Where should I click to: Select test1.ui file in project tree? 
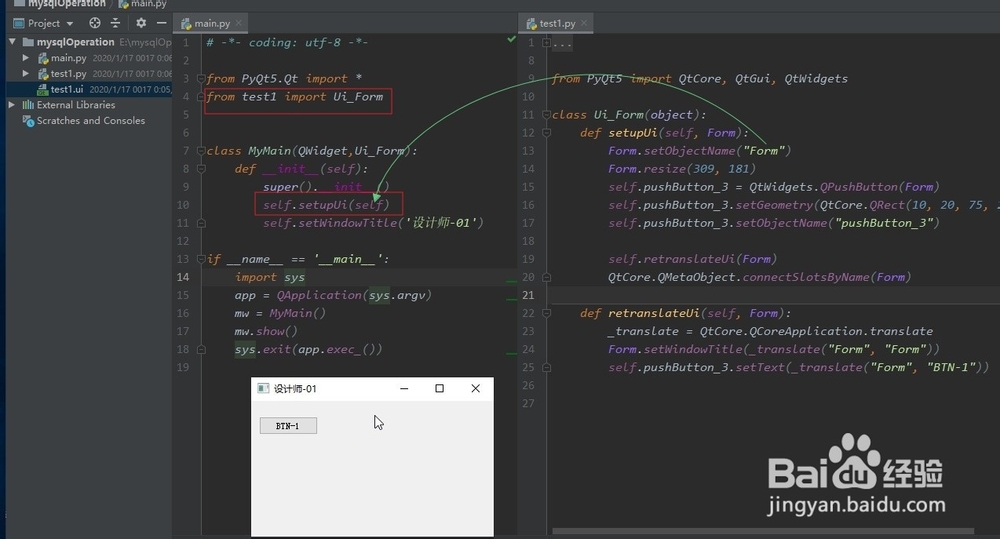(67, 89)
